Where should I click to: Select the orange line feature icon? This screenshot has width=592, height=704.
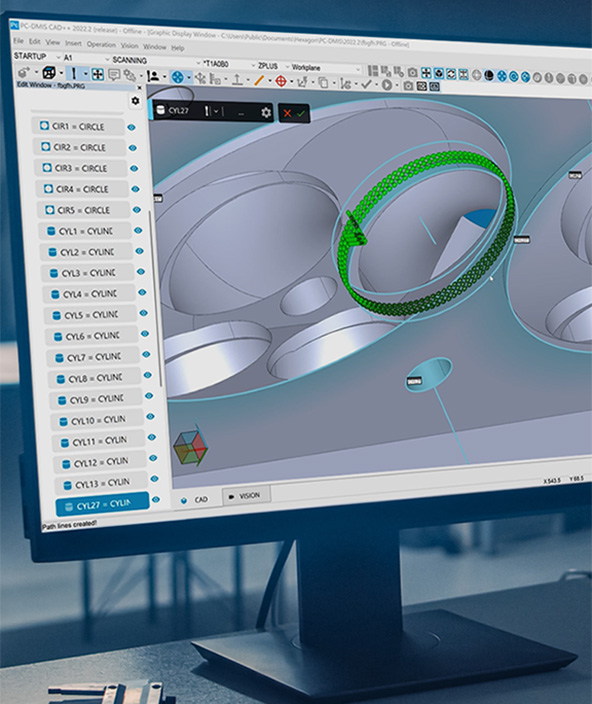(259, 80)
